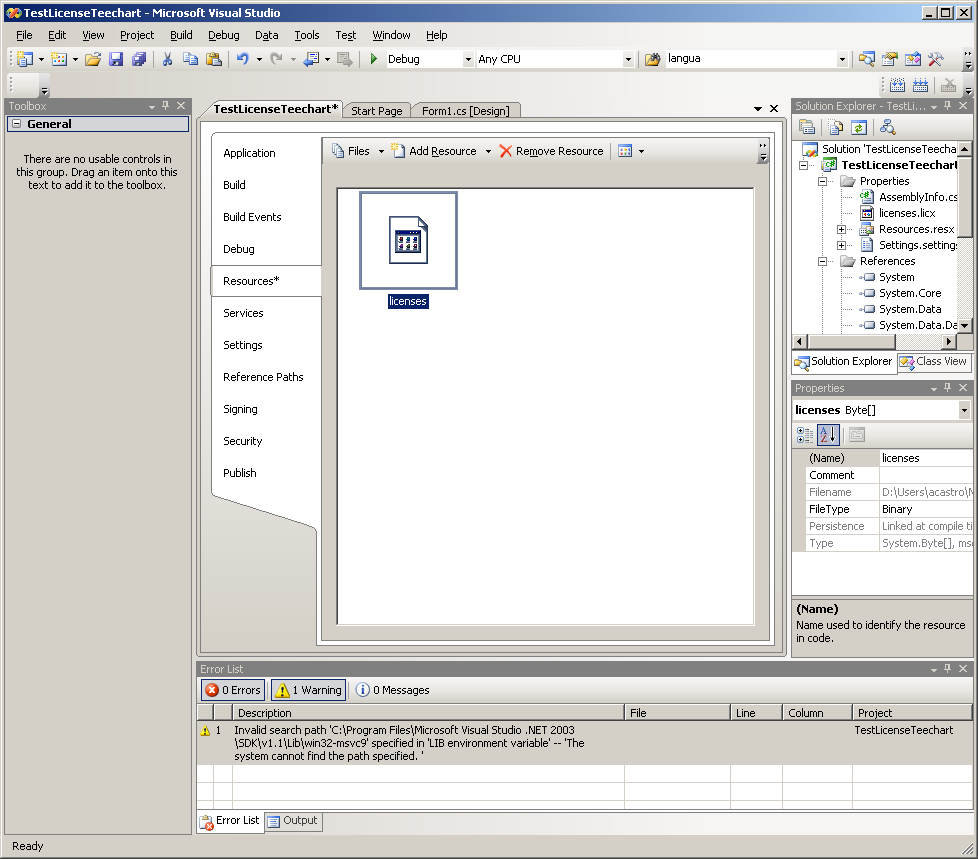The height and width of the screenshot is (859, 978).
Task: Open Solution Explorer from the main toolbar
Action: pos(866,59)
